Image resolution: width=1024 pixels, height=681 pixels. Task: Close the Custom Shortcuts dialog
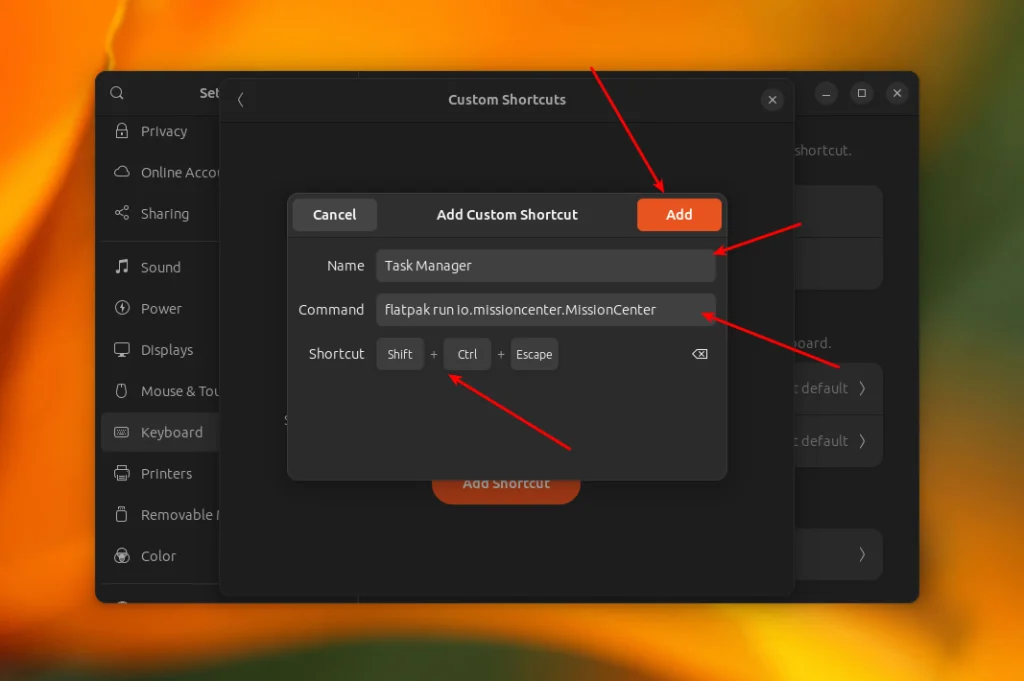772,100
